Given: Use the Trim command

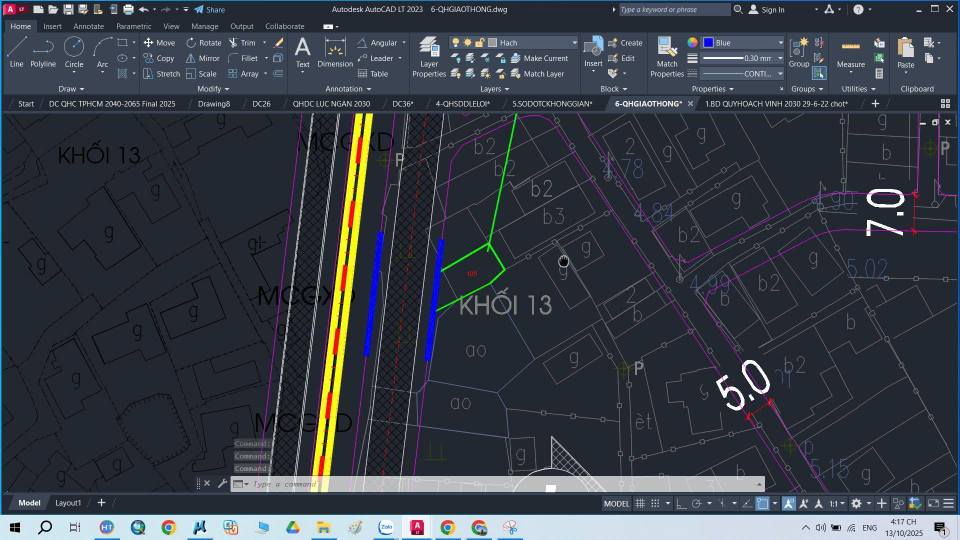Looking at the screenshot, I should (x=242, y=43).
